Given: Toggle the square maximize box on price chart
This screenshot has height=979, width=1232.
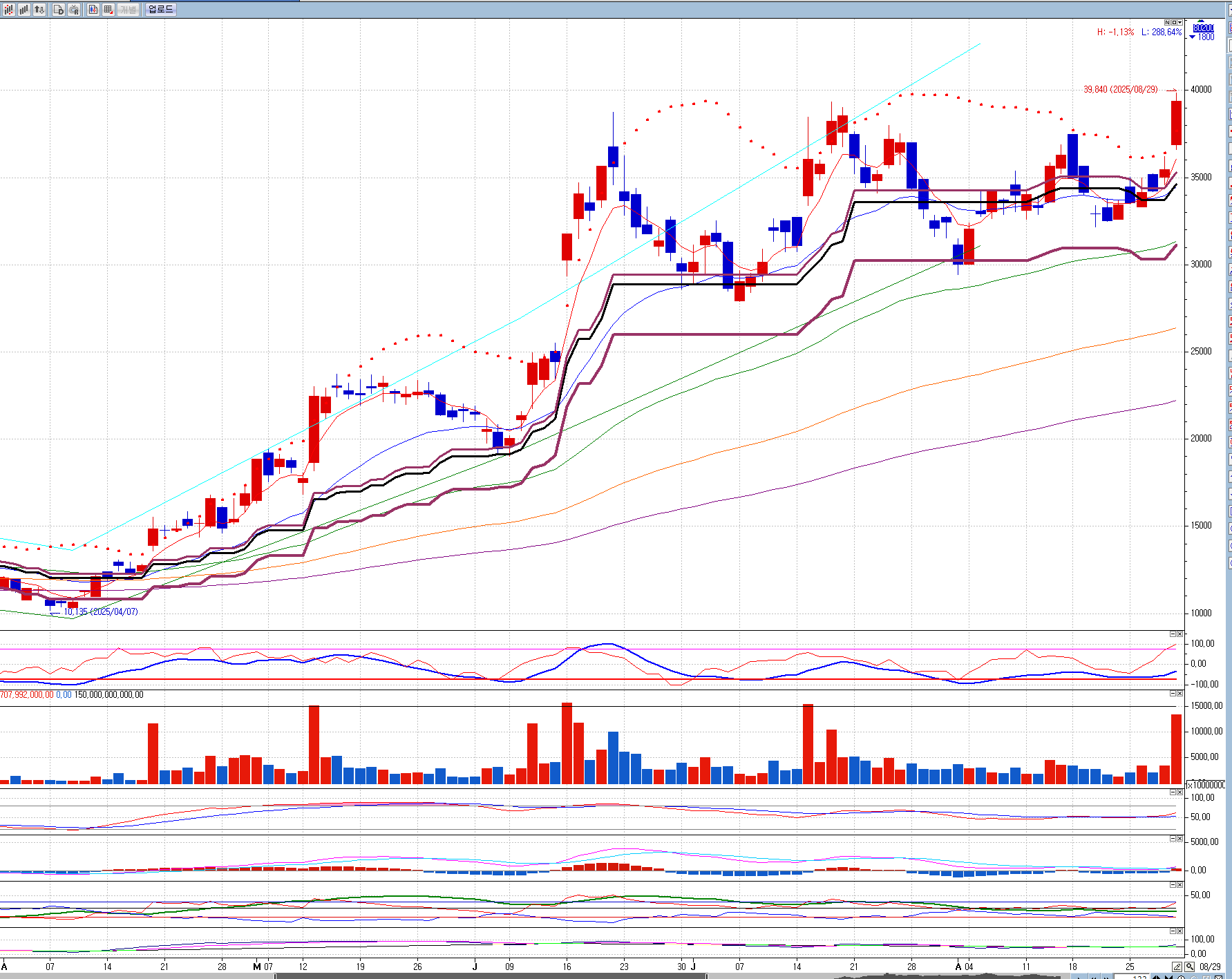Looking at the screenshot, I should point(1173,23).
